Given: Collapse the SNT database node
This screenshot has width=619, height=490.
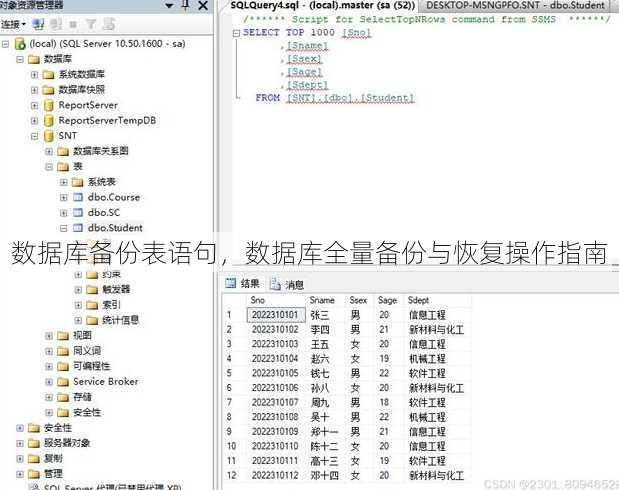Looking at the screenshot, I should tap(34, 136).
